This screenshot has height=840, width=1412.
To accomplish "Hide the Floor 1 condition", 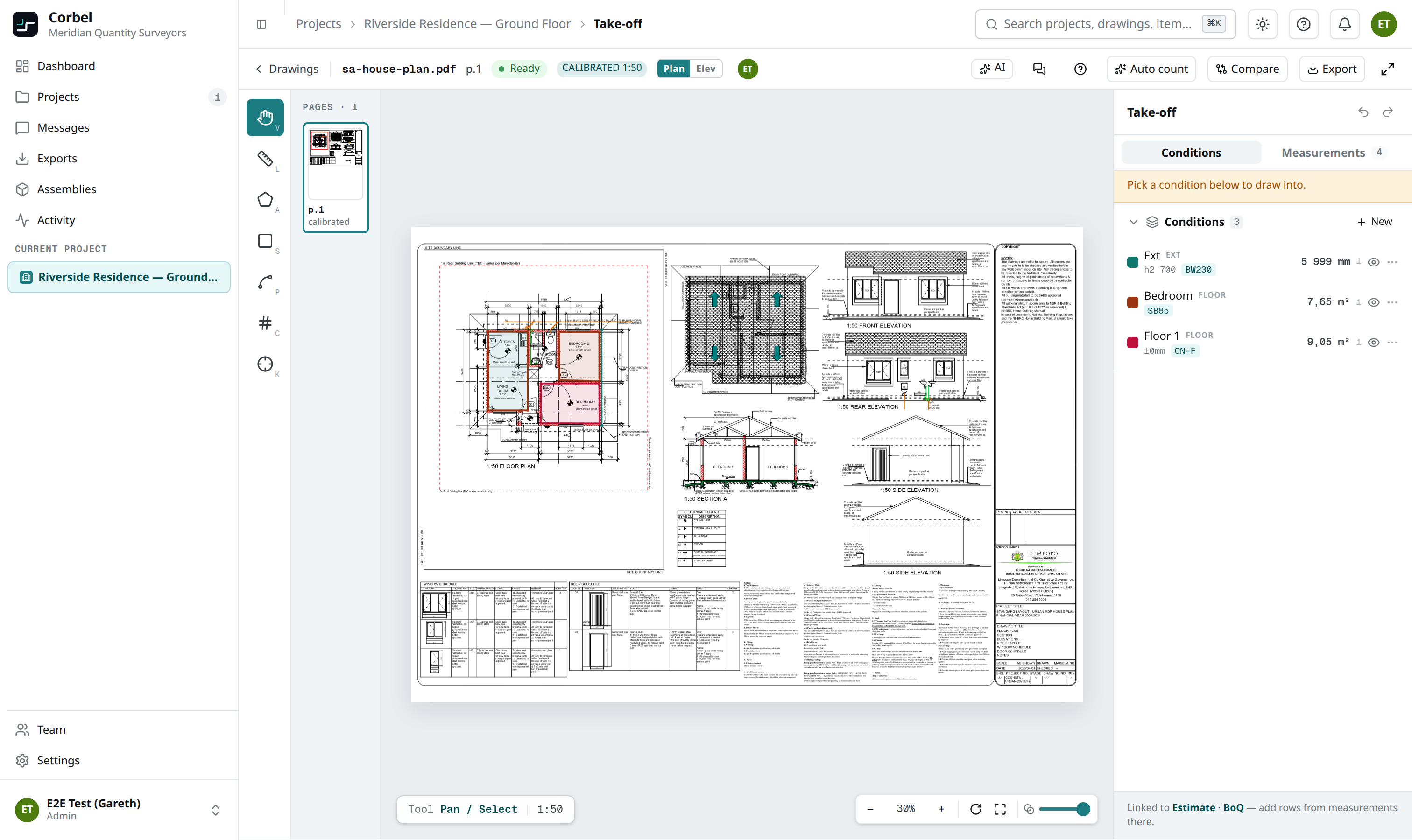I will [1374, 343].
